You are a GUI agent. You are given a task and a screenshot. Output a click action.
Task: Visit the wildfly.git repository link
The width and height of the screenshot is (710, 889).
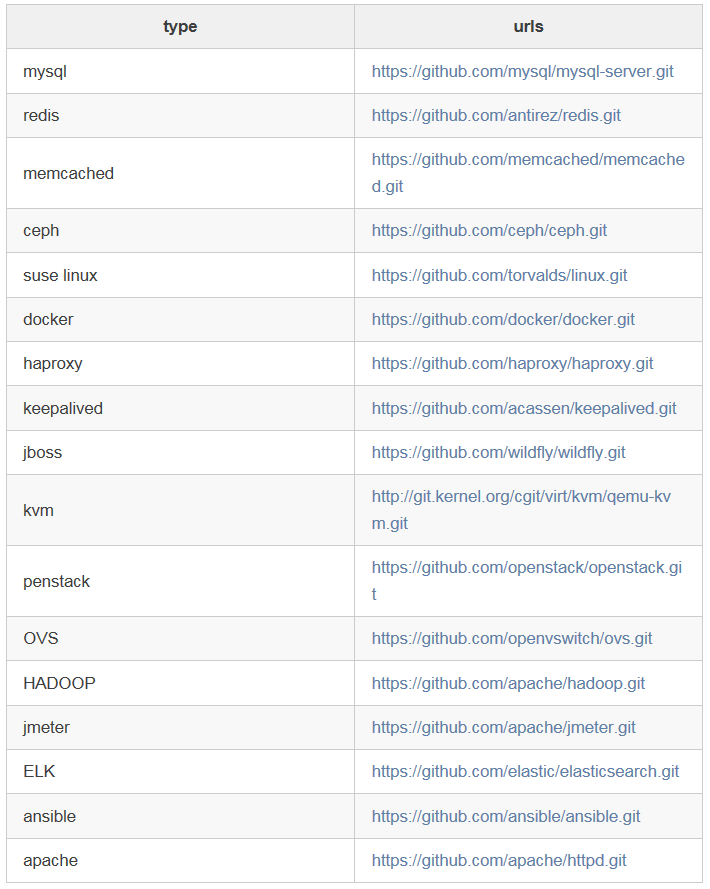point(498,452)
